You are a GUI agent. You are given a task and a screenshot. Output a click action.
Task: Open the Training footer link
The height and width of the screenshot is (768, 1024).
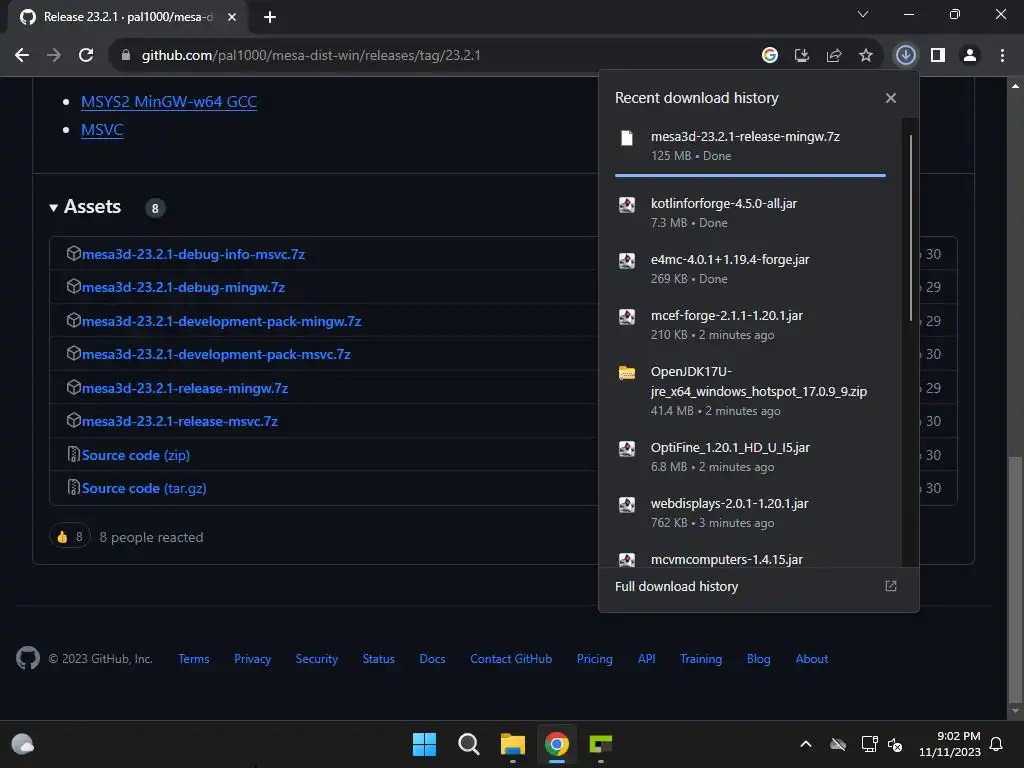pos(701,659)
